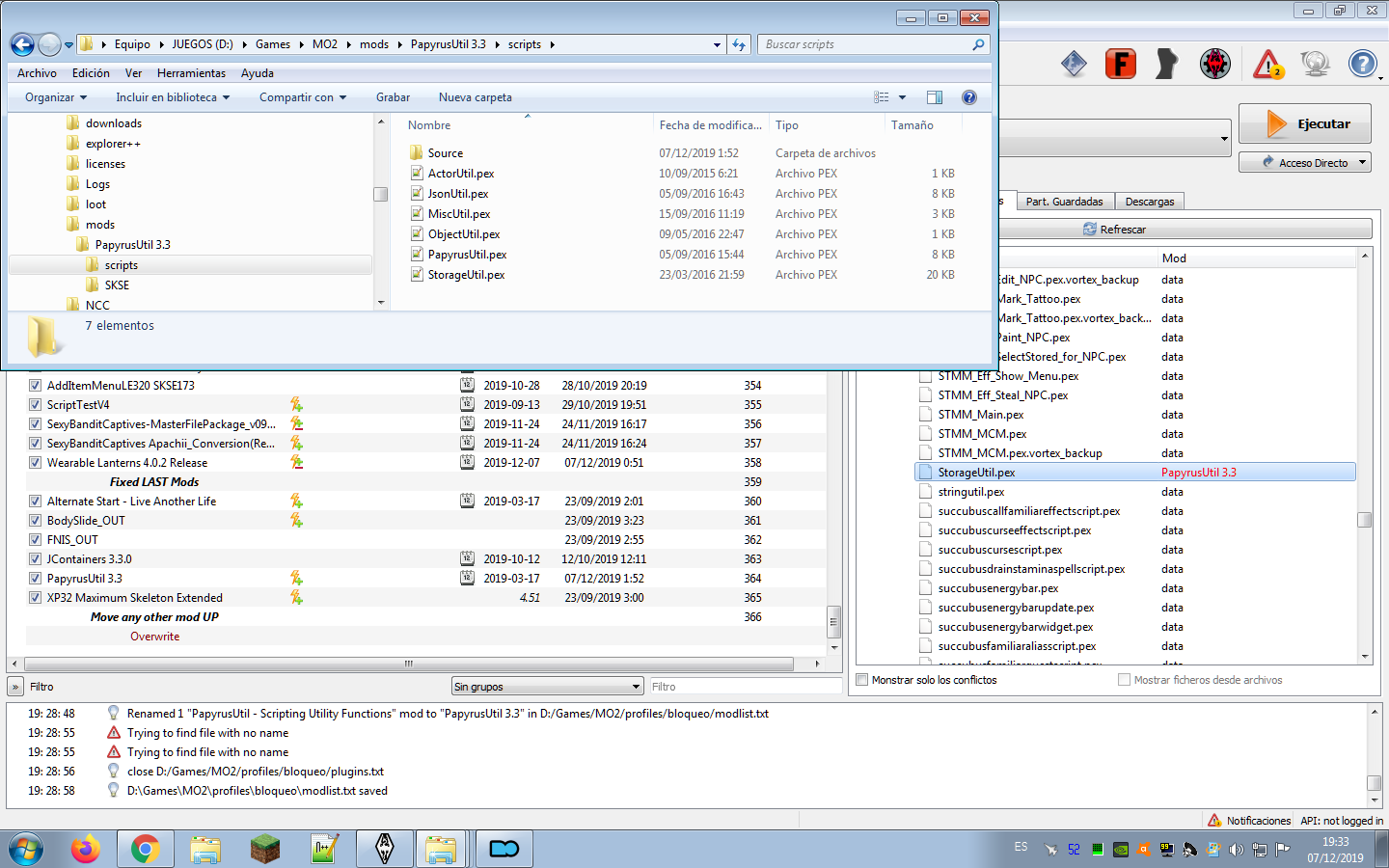
Task: Open the Explorer address bar history dropdown
Action: [x=717, y=44]
